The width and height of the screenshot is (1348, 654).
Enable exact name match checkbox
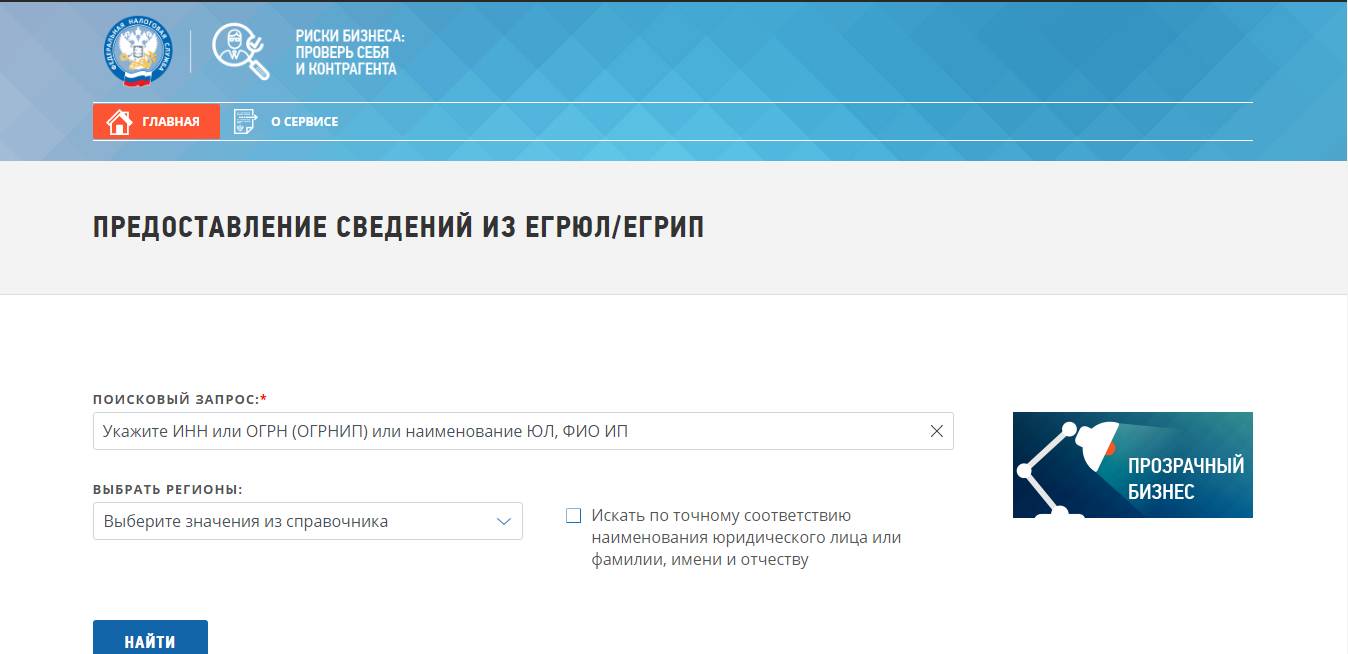[573, 516]
